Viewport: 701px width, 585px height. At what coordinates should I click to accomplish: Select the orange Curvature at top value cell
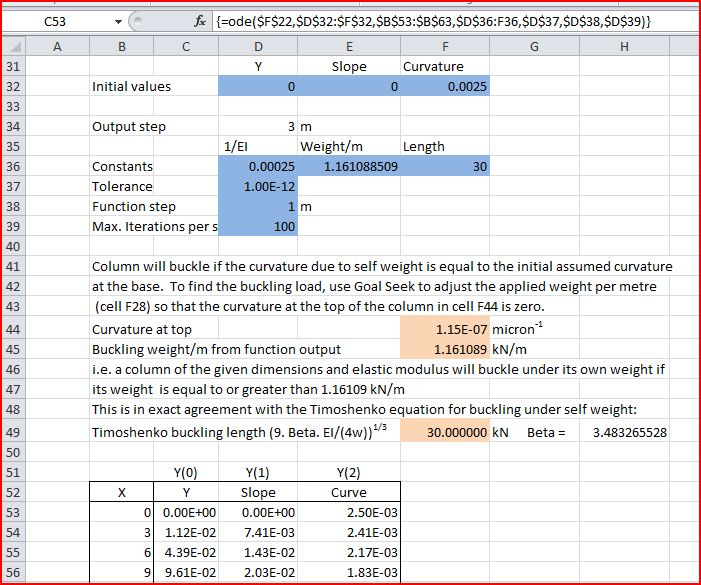point(444,329)
